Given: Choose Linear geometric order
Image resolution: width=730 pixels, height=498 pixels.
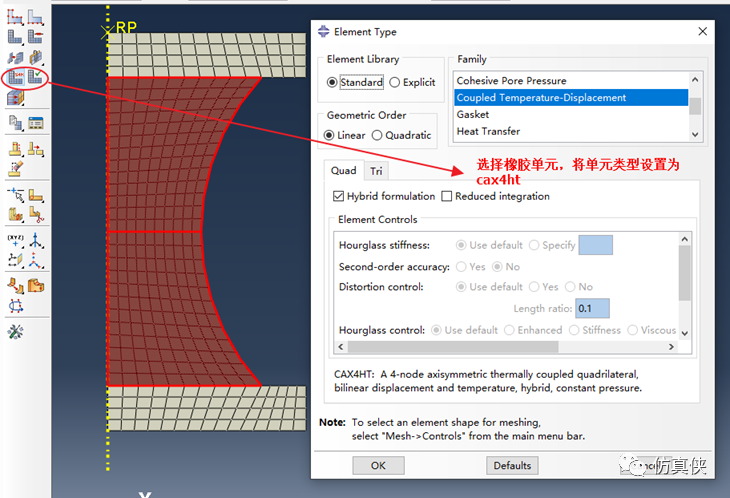Looking at the screenshot, I should pyautogui.click(x=329, y=135).
